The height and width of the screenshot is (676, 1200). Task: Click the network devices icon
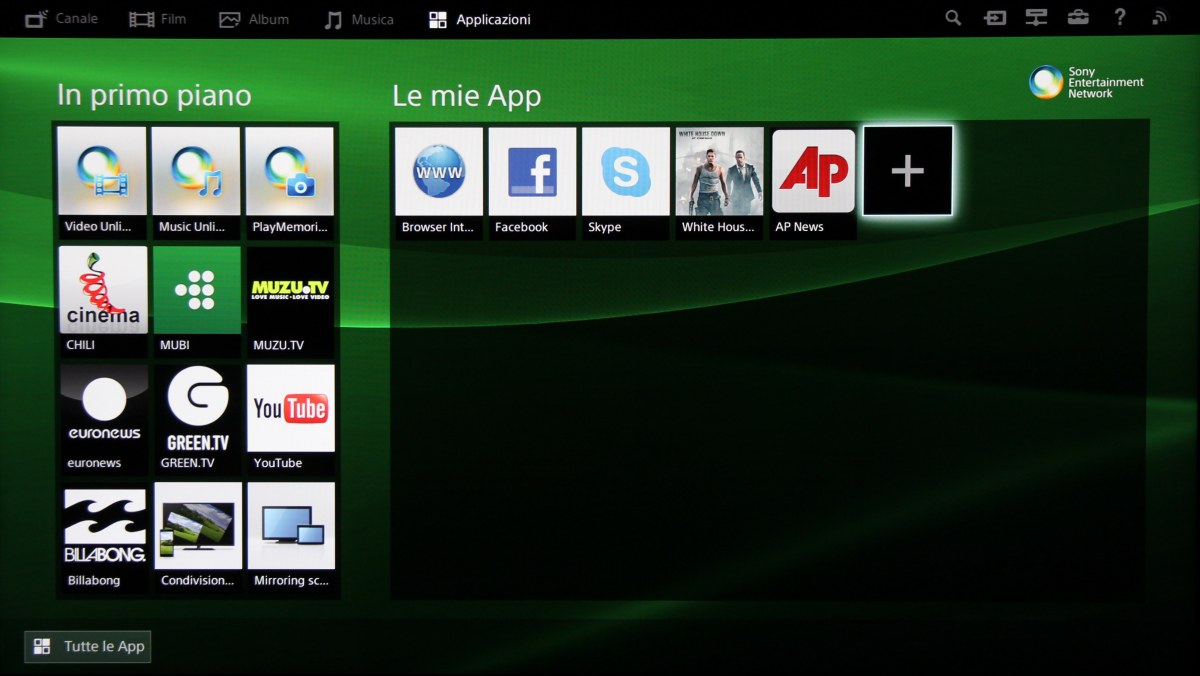pos(1036,18)
